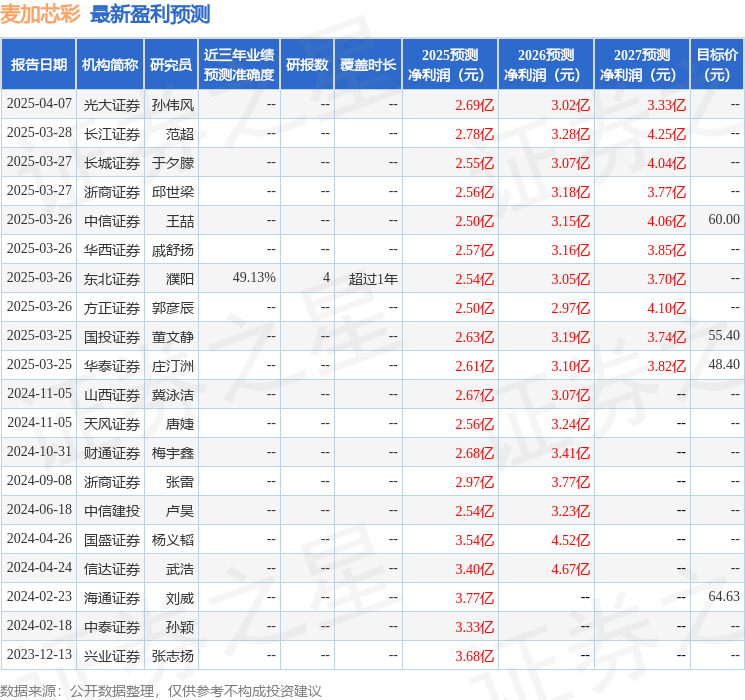Select the 中信建投 institution cell
Image resolution: width=745 pixels, height=700 pixels.
(112, 511)
